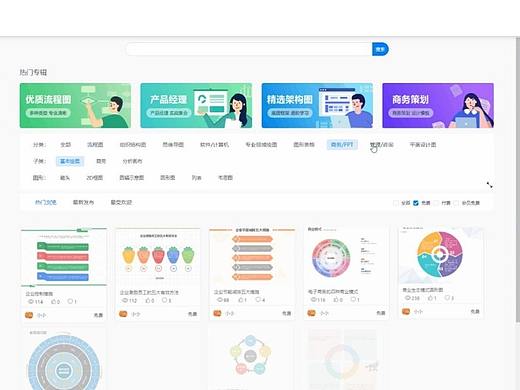This screenshot has width=520, height=390.
Task: Switch to 最新发布 sort tab
Action: click(x=83, y=202)
